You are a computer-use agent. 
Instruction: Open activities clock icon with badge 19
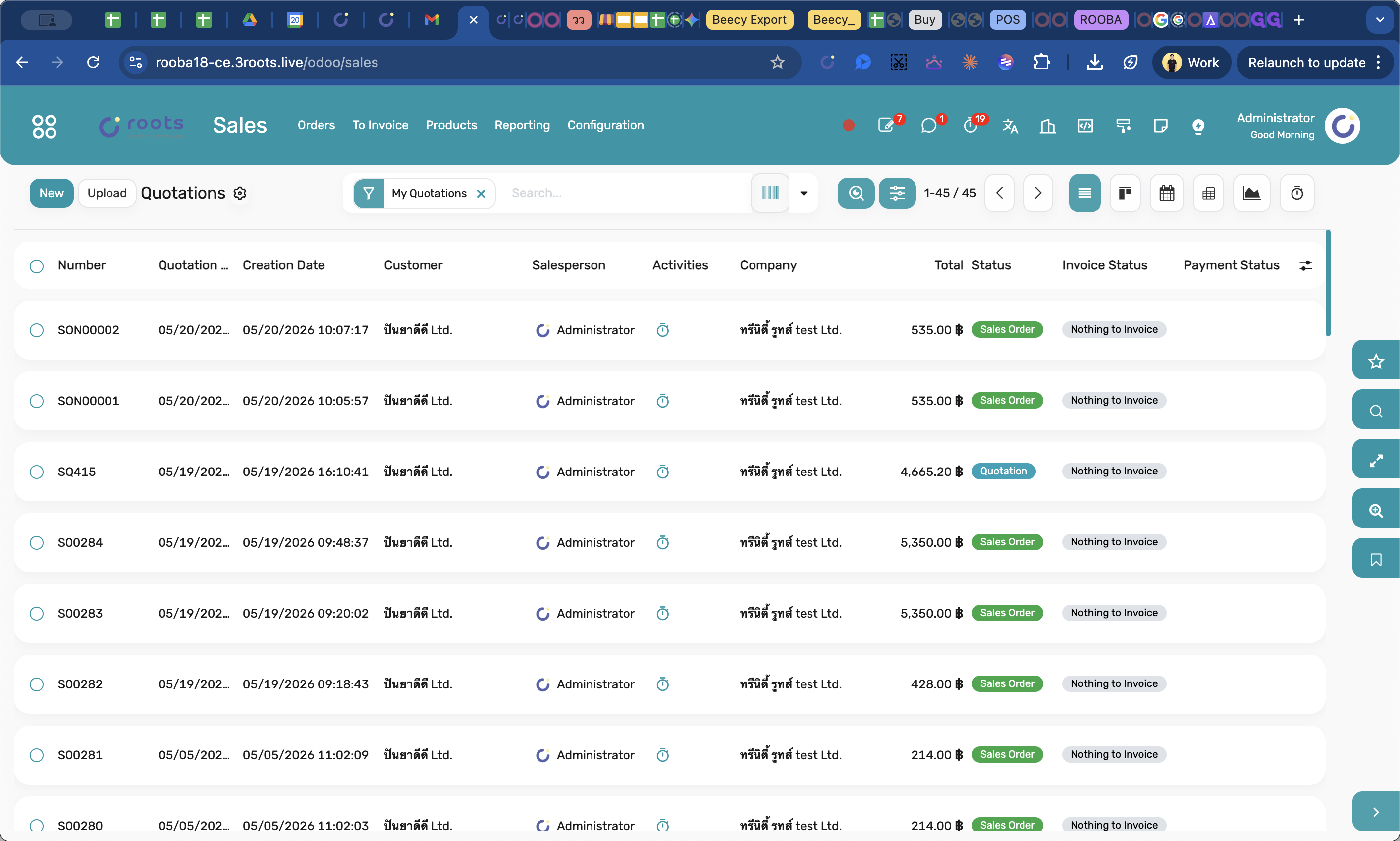pos(970,125)
